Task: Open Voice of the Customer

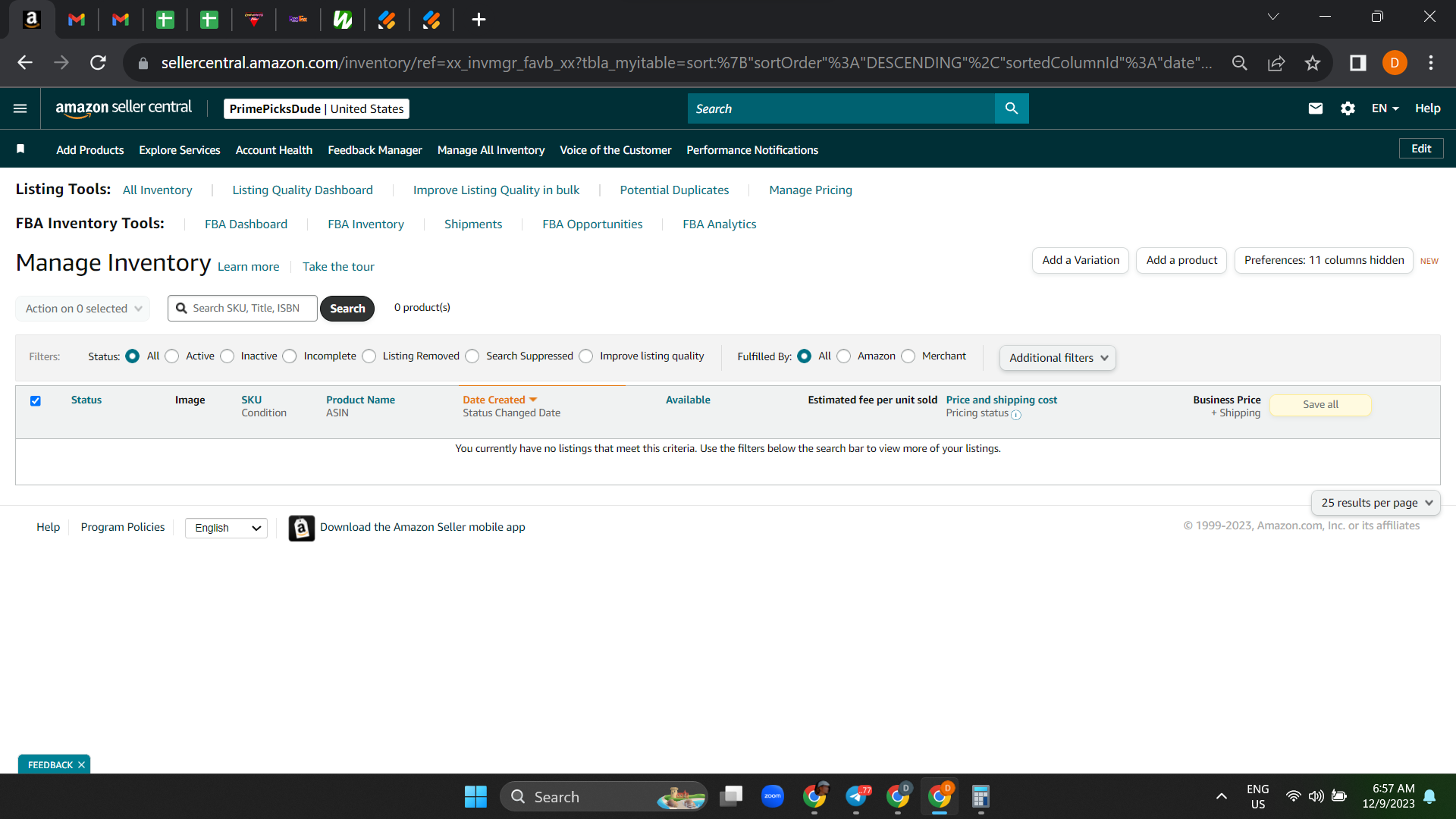Action: pos(616,150)
